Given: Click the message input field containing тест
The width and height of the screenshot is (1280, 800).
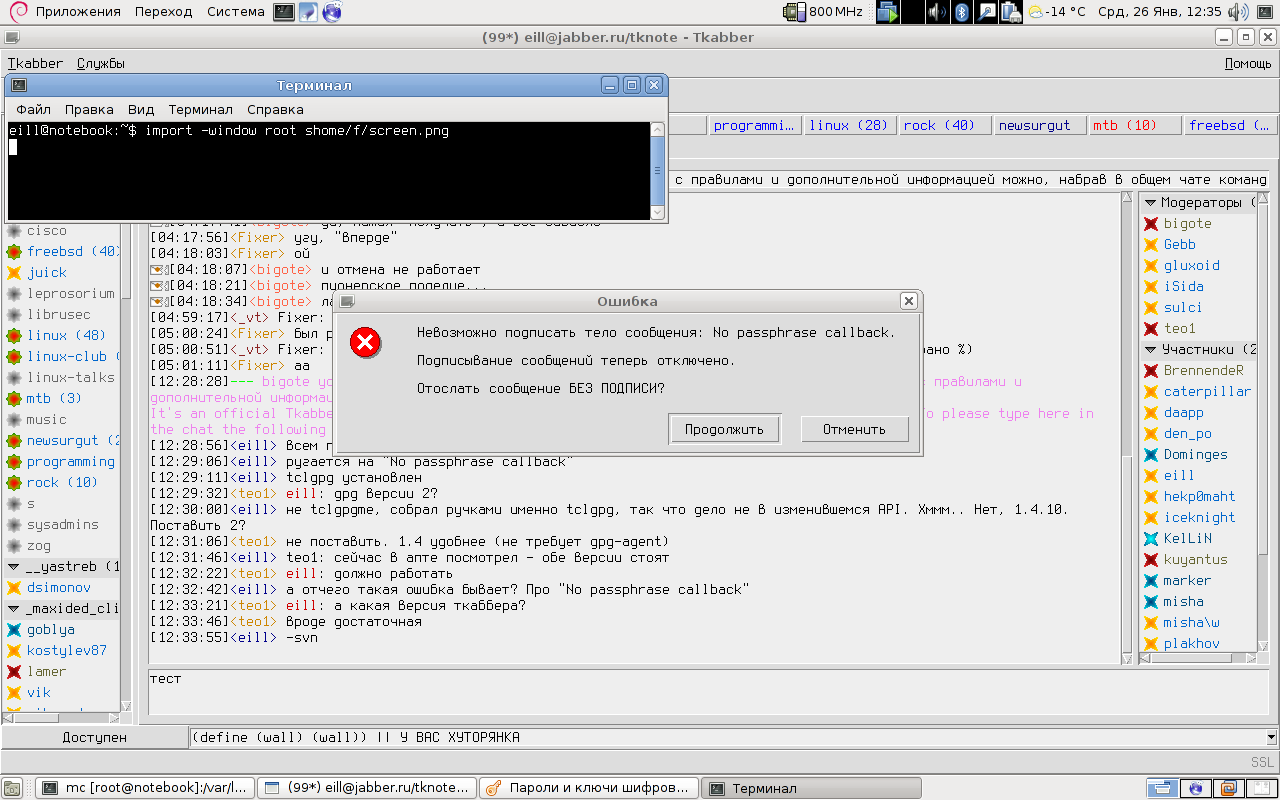Looking at the screenshot, I should pos(708,690).
